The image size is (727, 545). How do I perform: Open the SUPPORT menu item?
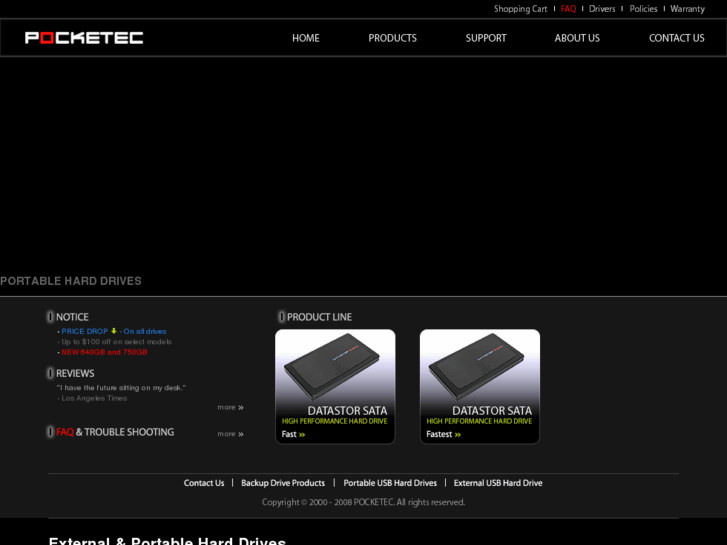click(486, 38)
